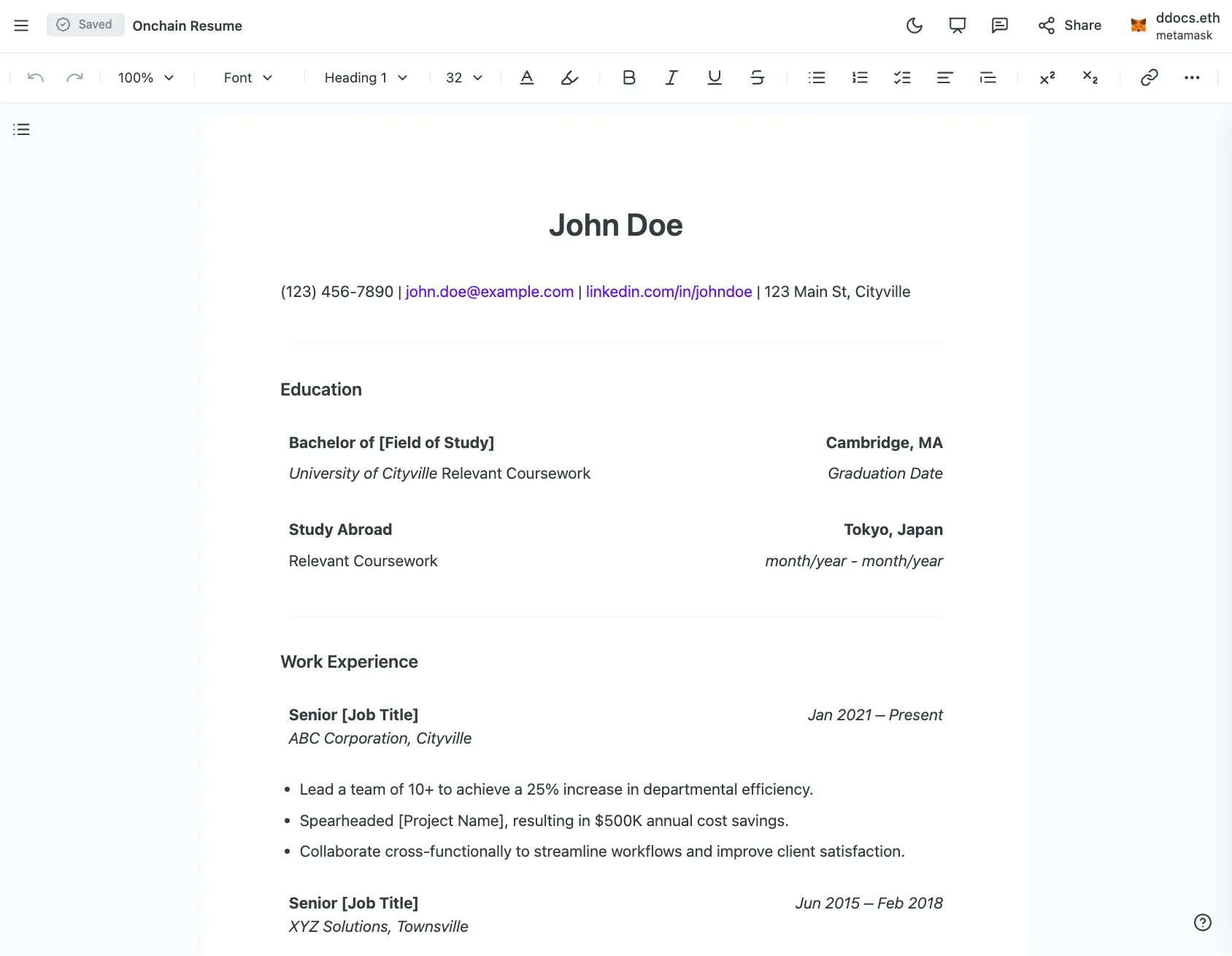The width and height of the screenshot is (1232, 956).
Task: Apply subscript formatting
Action: 1090,77
